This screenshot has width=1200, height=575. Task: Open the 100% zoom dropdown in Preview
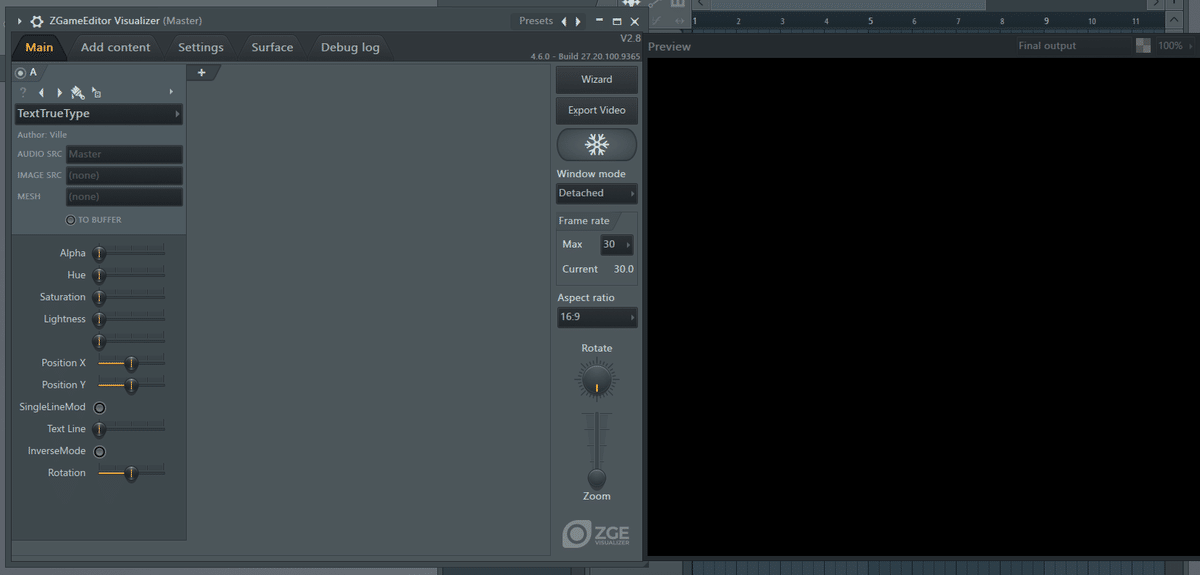(1176, 46)
